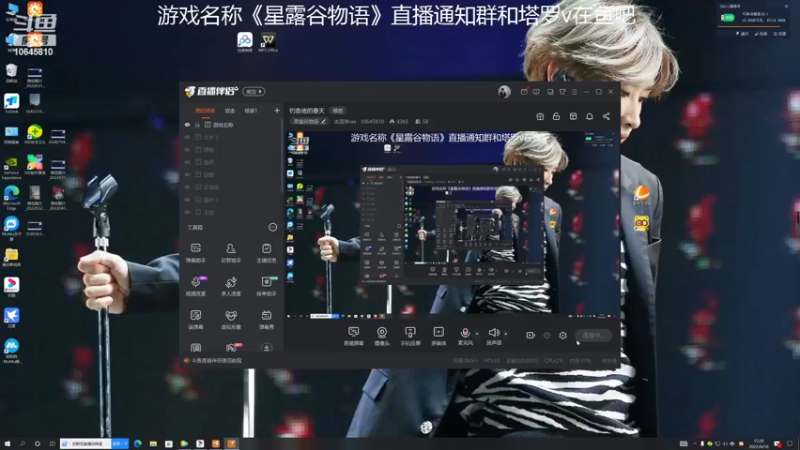This screenshot has height=450, width=800.
Task: Open Edge browser from taskbar
Action: pos(138,444)
